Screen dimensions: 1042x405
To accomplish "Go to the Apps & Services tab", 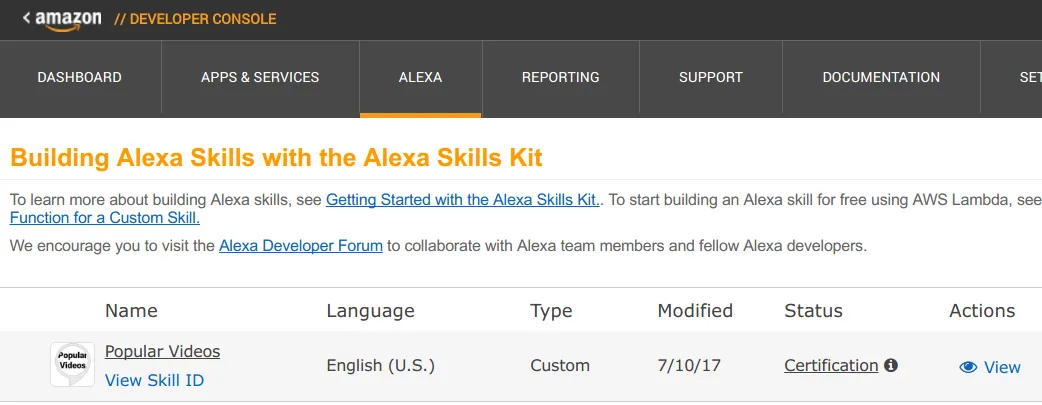I will pos(260,77).
